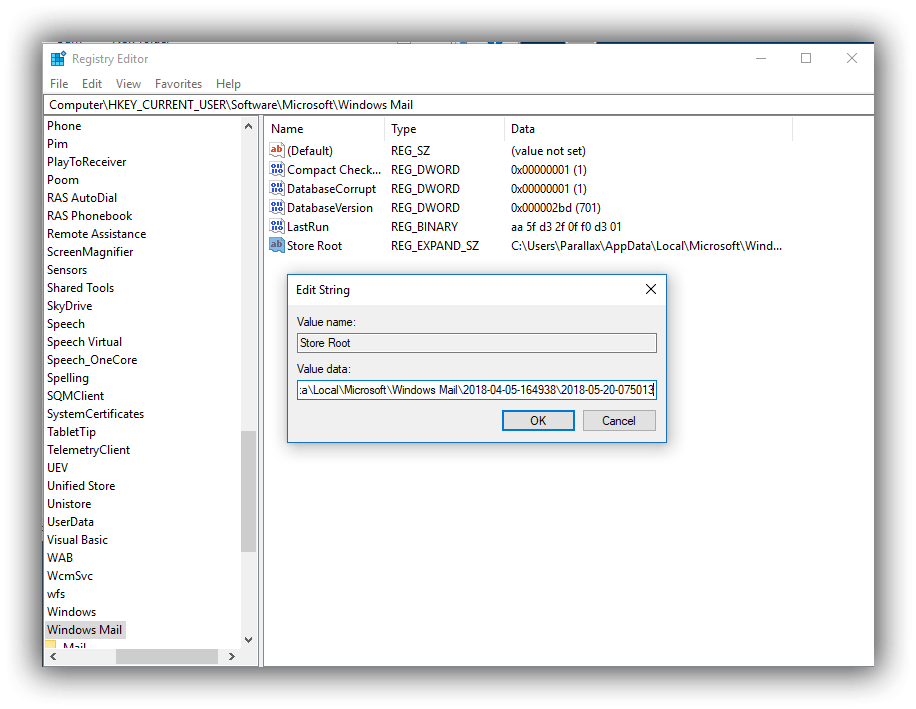The height and width of the screenshot is (709, 916).
Task: Select the SQMClient key
Action: (x=75, y=396)
